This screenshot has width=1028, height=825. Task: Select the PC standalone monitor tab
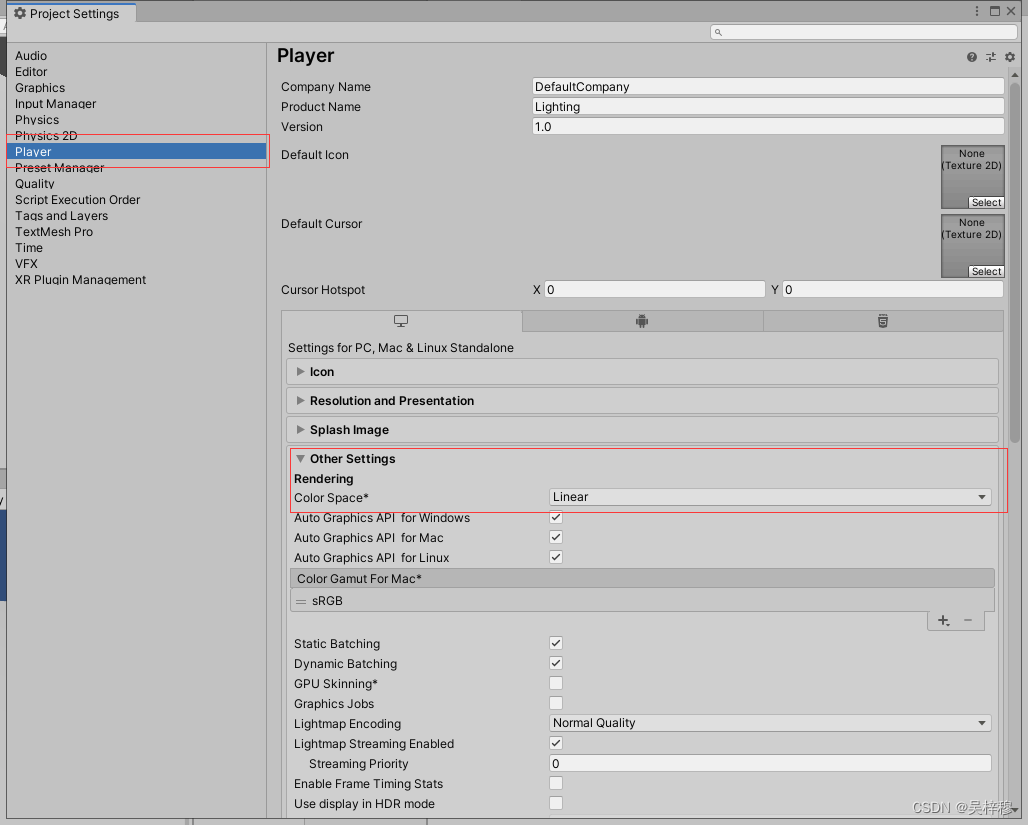click(x=401, y=321)
